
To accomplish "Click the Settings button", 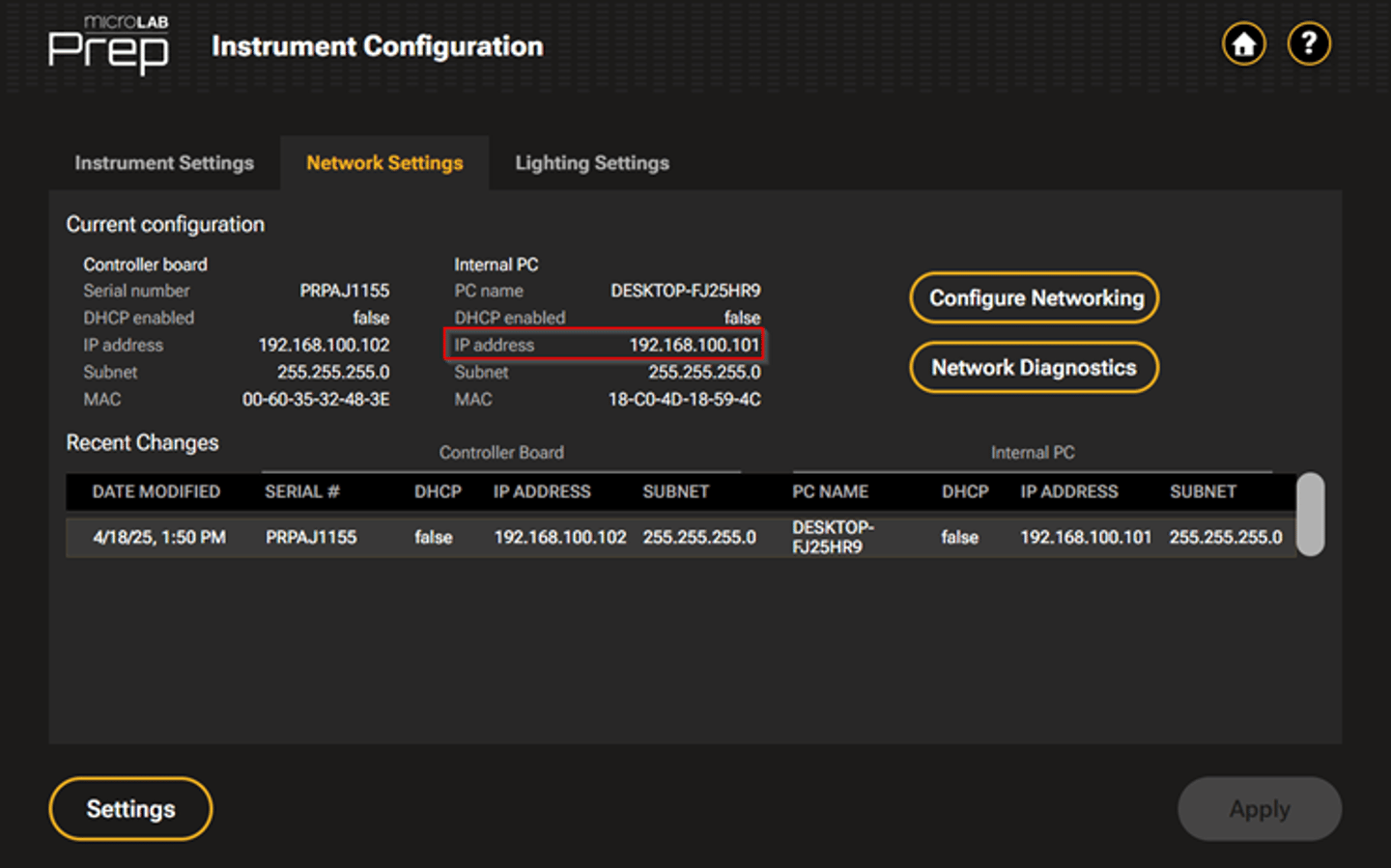I will click(130, 809).
